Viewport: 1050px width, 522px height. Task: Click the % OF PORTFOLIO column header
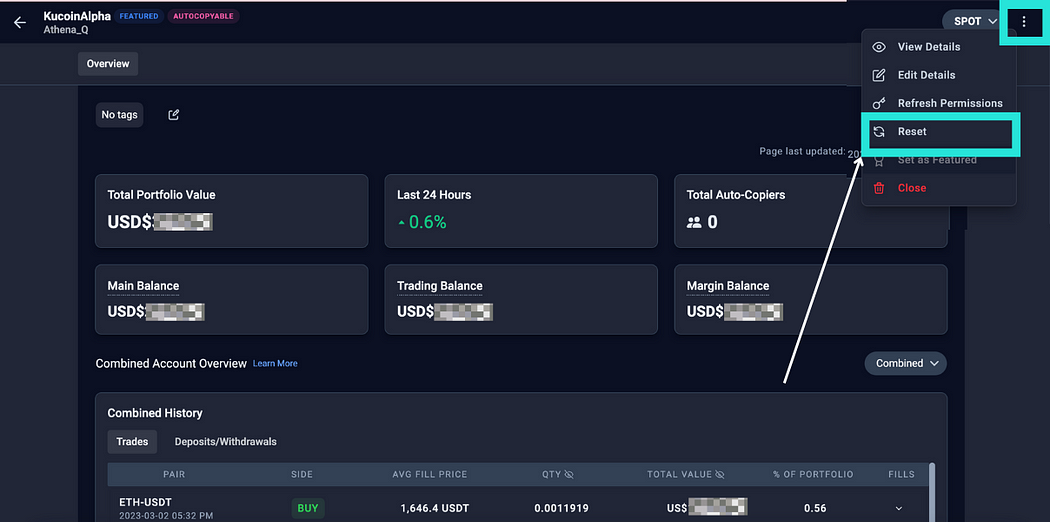click(813, 474)
